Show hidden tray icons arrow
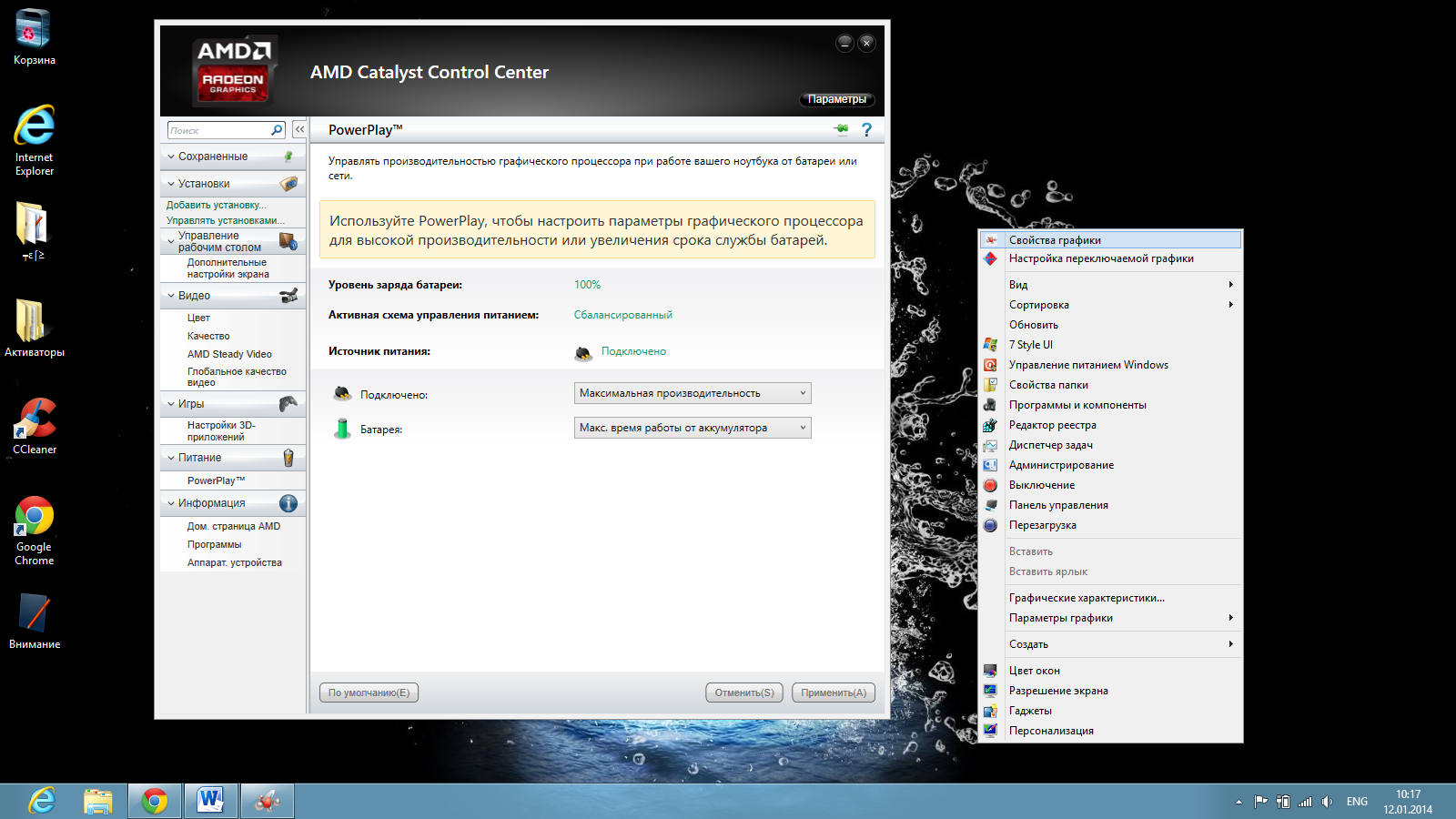 [x=1239, y=802]
